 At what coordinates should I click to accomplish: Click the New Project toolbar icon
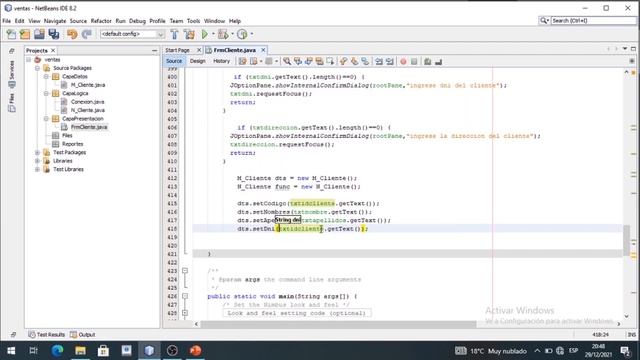[25, 34]
